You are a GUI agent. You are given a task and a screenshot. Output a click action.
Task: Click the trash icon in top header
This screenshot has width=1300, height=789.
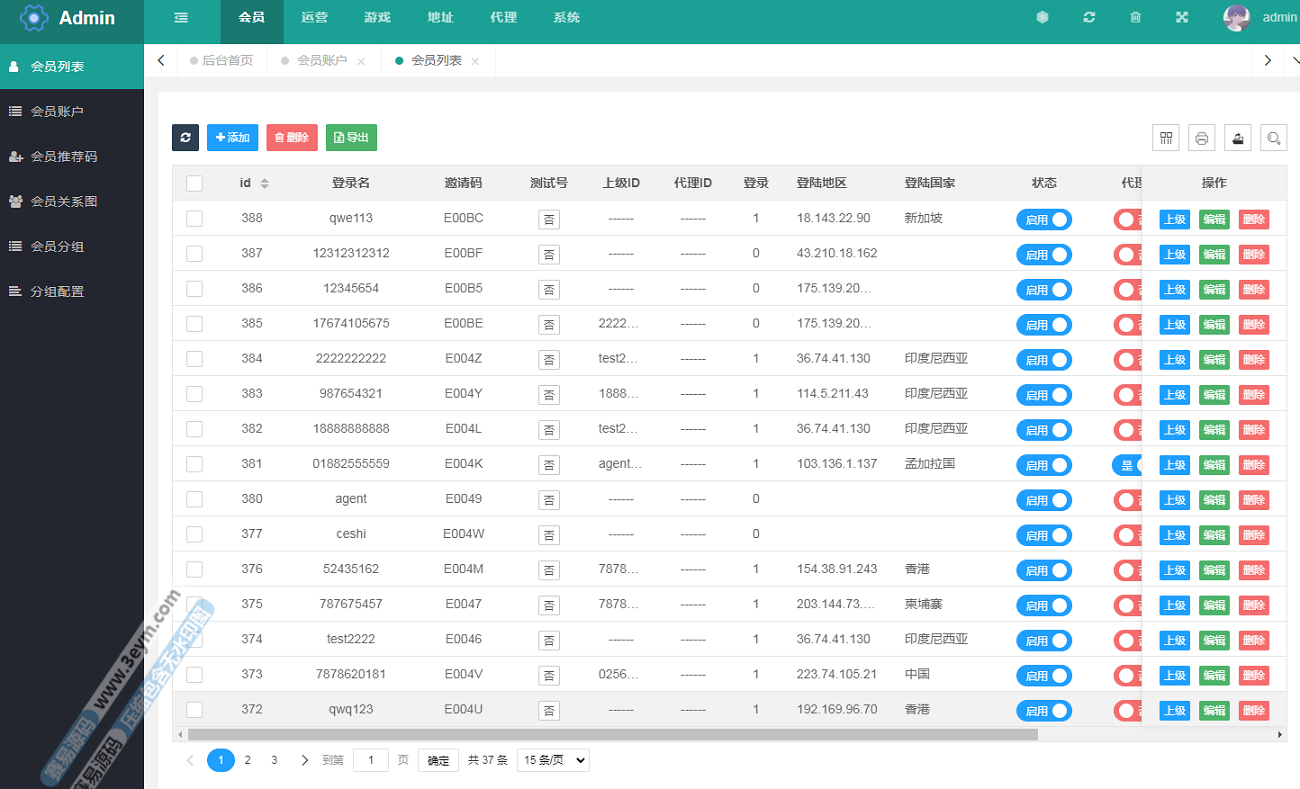1135,17
